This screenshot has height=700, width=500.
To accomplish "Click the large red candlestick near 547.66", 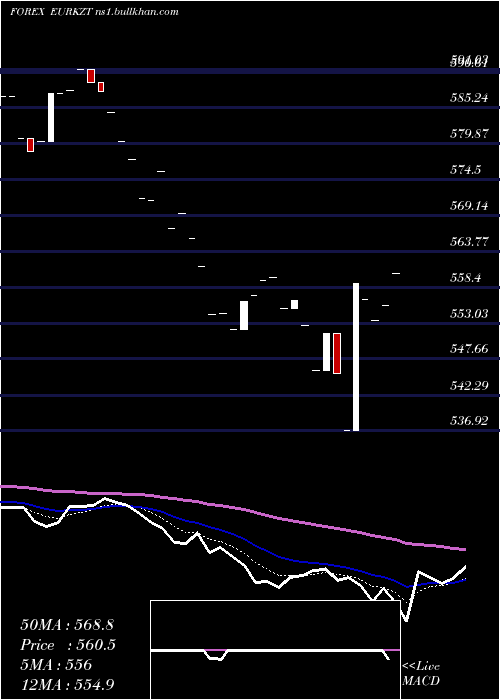I will [337, 353].
